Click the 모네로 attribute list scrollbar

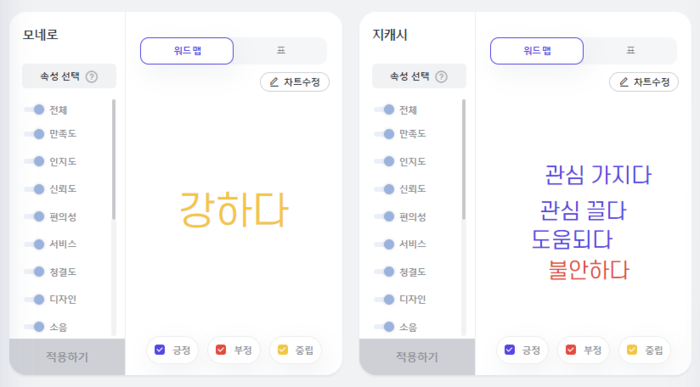[114, 159]
